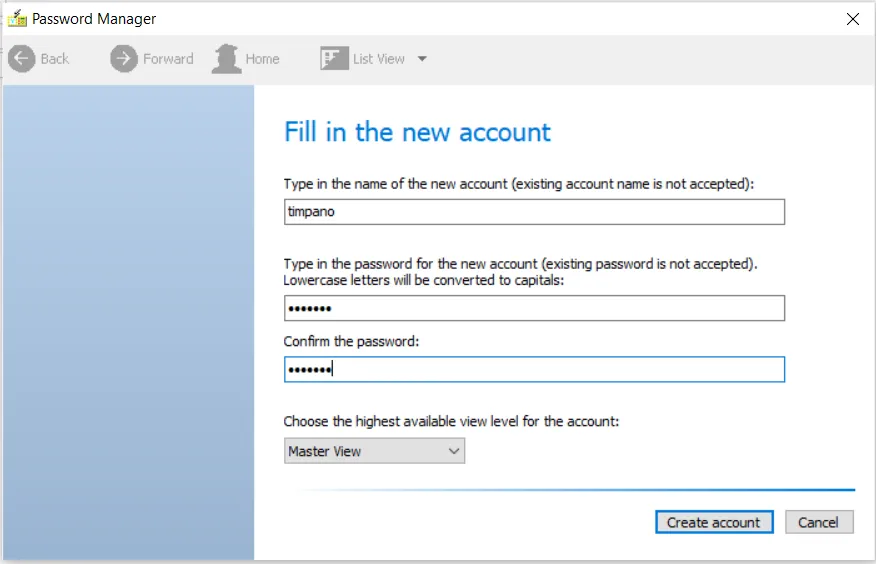Viewport: 876px width, 564px height.
Task: Click the List View icon
Action: tap(334, 58)
